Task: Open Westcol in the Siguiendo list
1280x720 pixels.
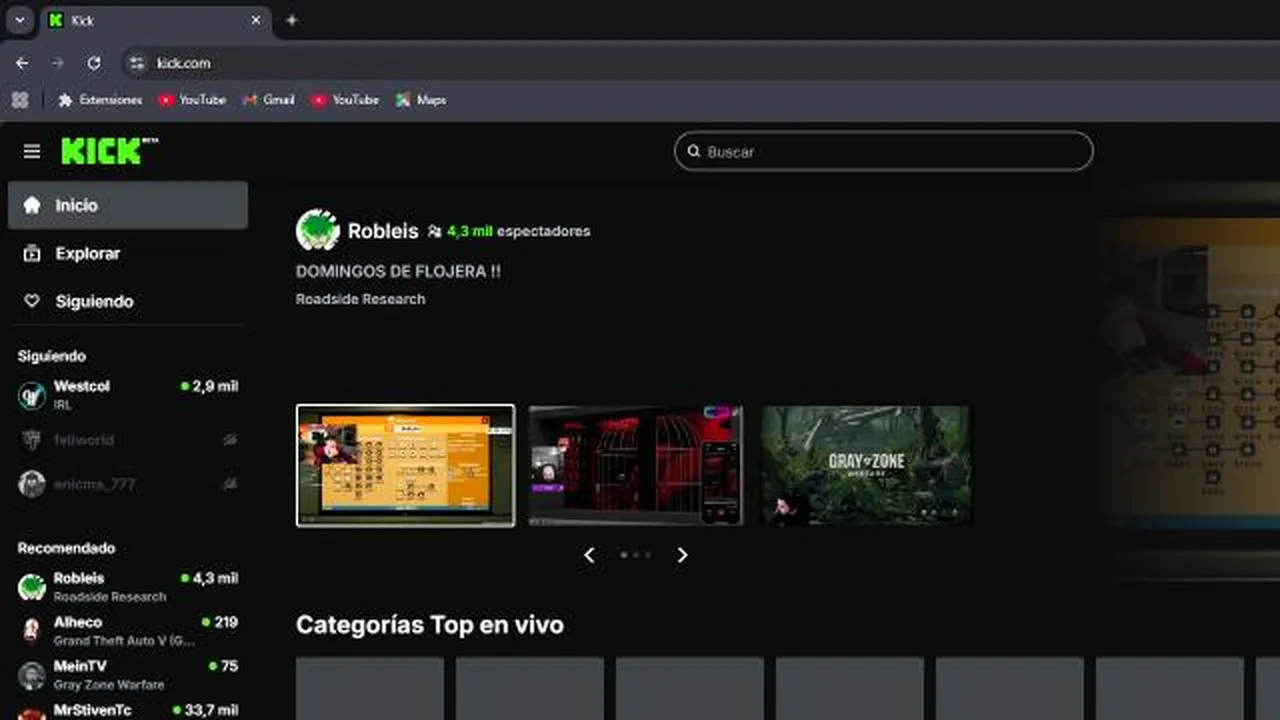Action: (128, 396)
